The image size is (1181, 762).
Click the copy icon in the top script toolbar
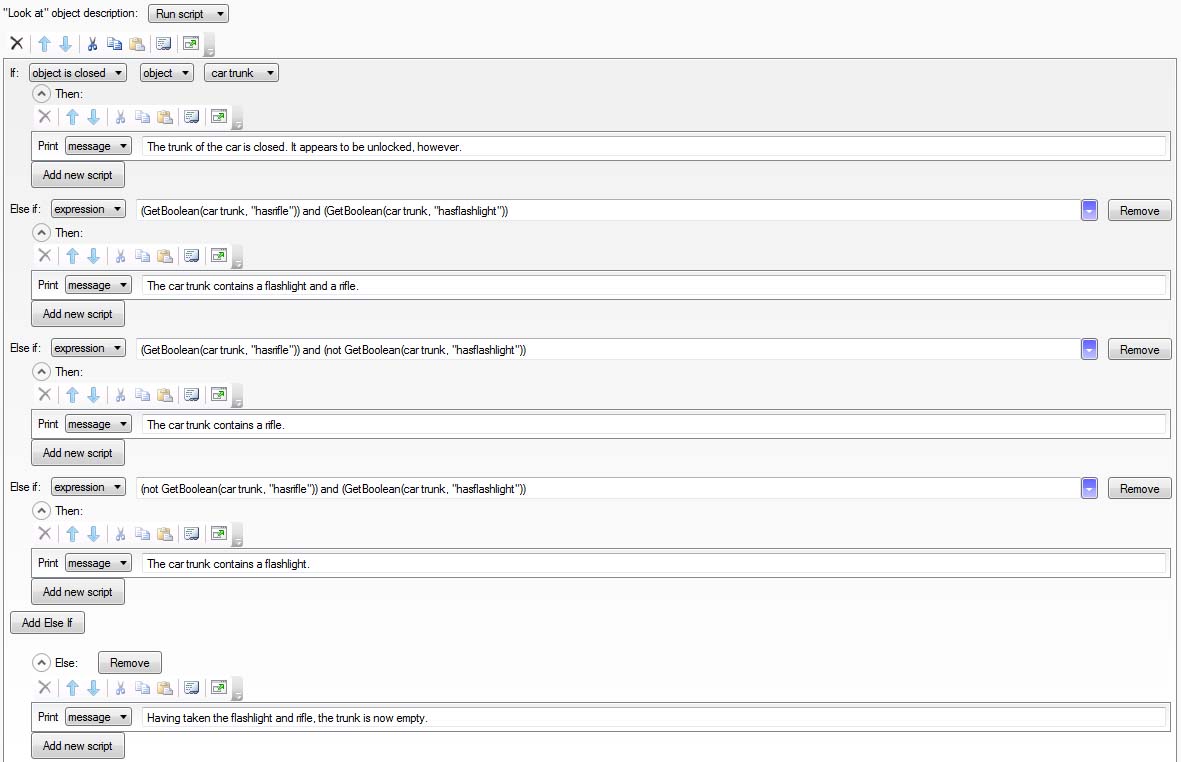(x=114, y=44)
